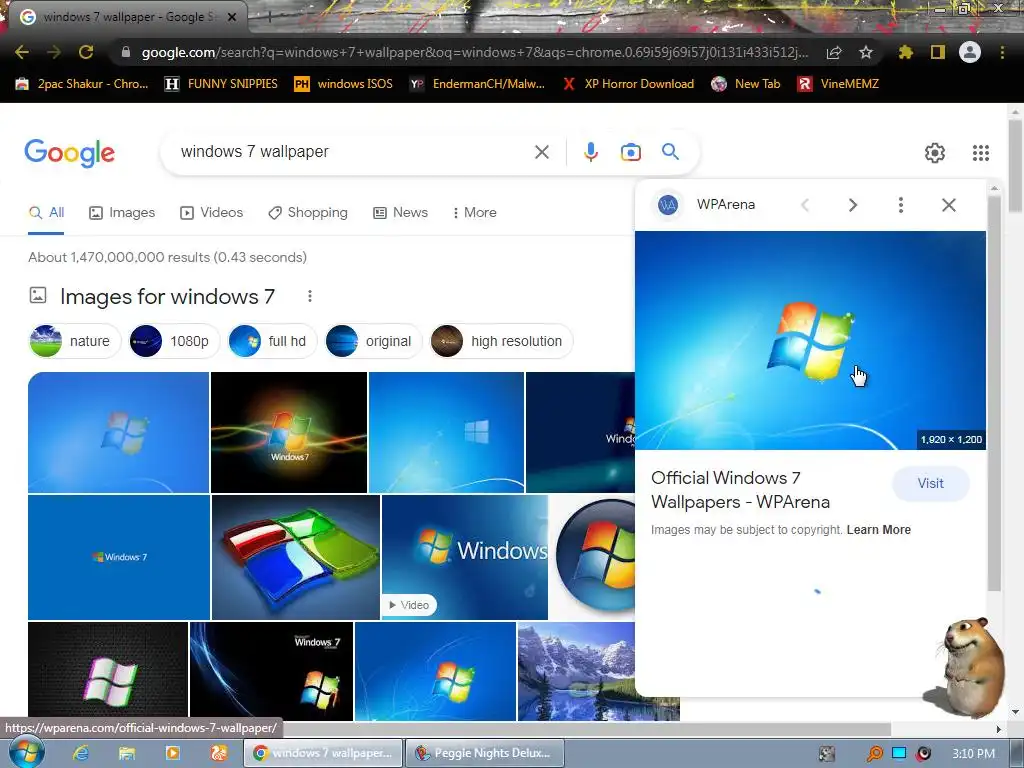The image size is (1024, 768).
Task: Open windows ISOS bookmark
Action: (344, 84)
